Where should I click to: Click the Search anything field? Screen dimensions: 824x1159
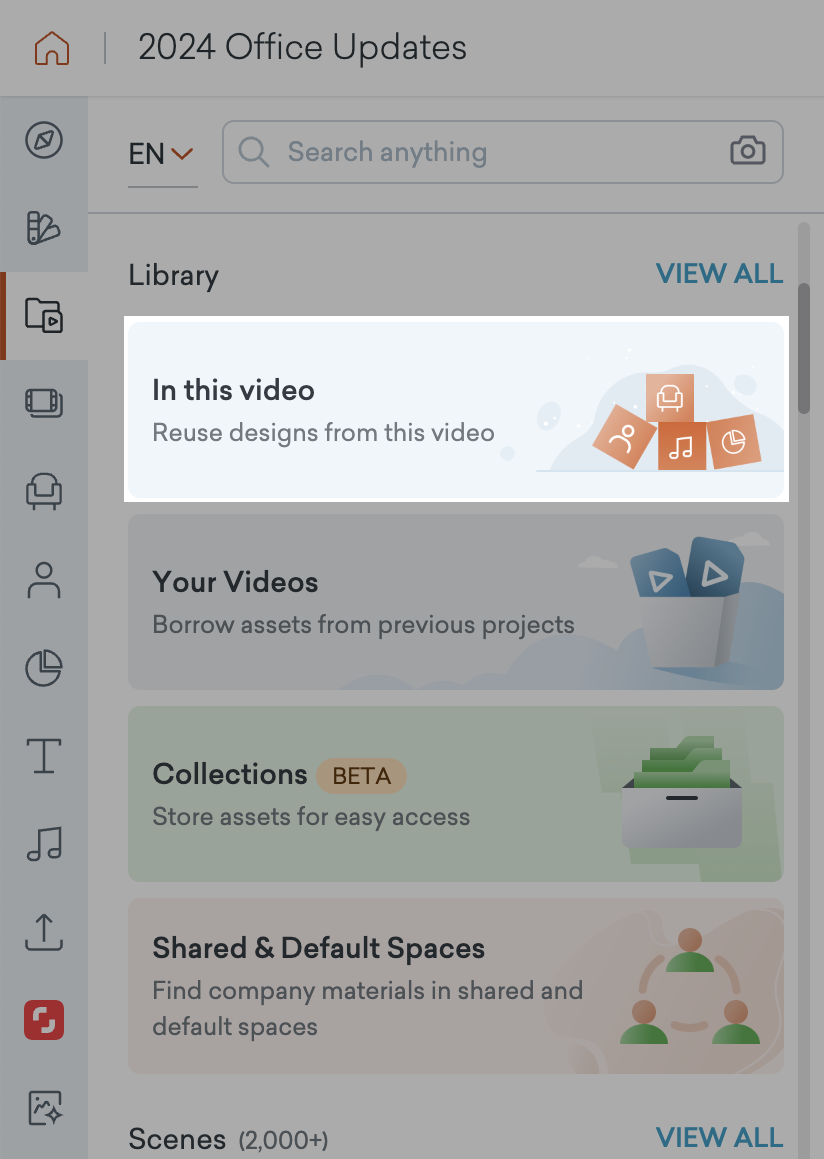(x=503, y=152)
